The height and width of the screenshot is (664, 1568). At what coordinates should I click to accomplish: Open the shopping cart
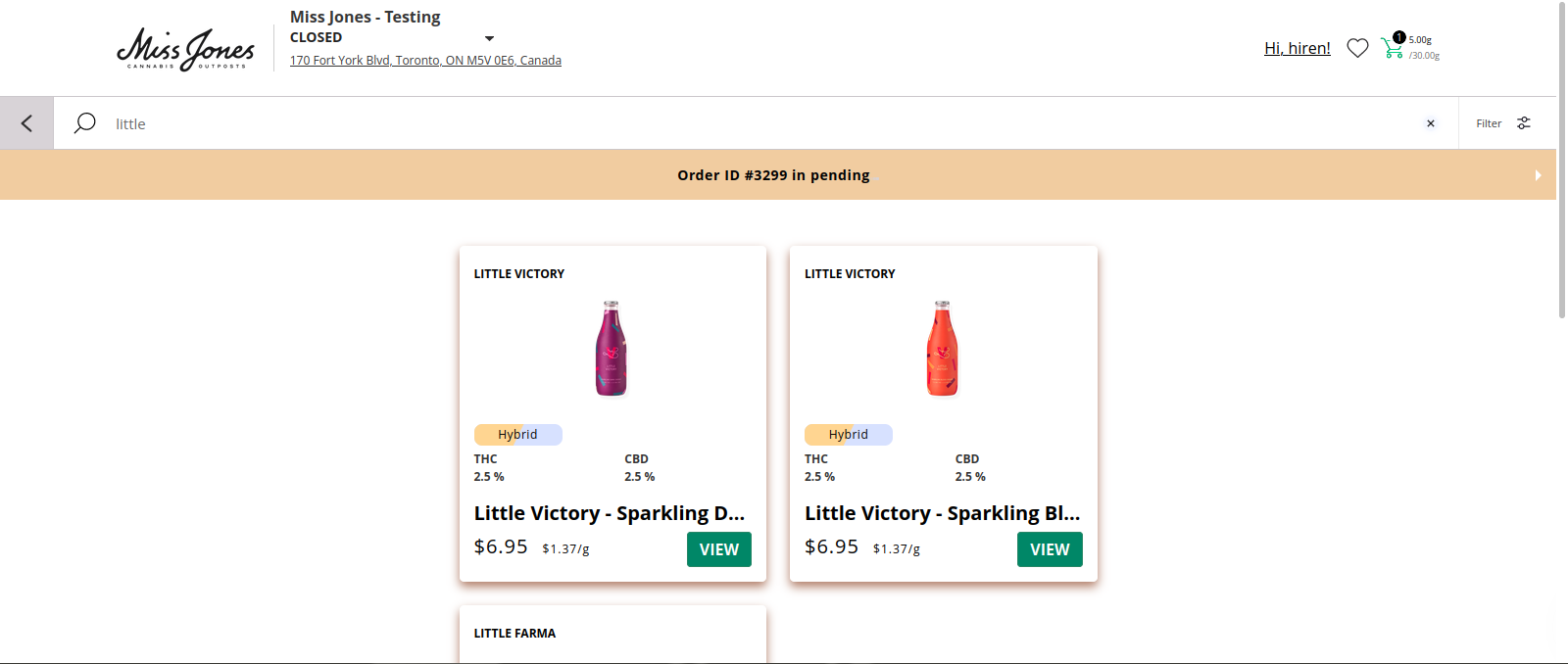coord(1393,48)
